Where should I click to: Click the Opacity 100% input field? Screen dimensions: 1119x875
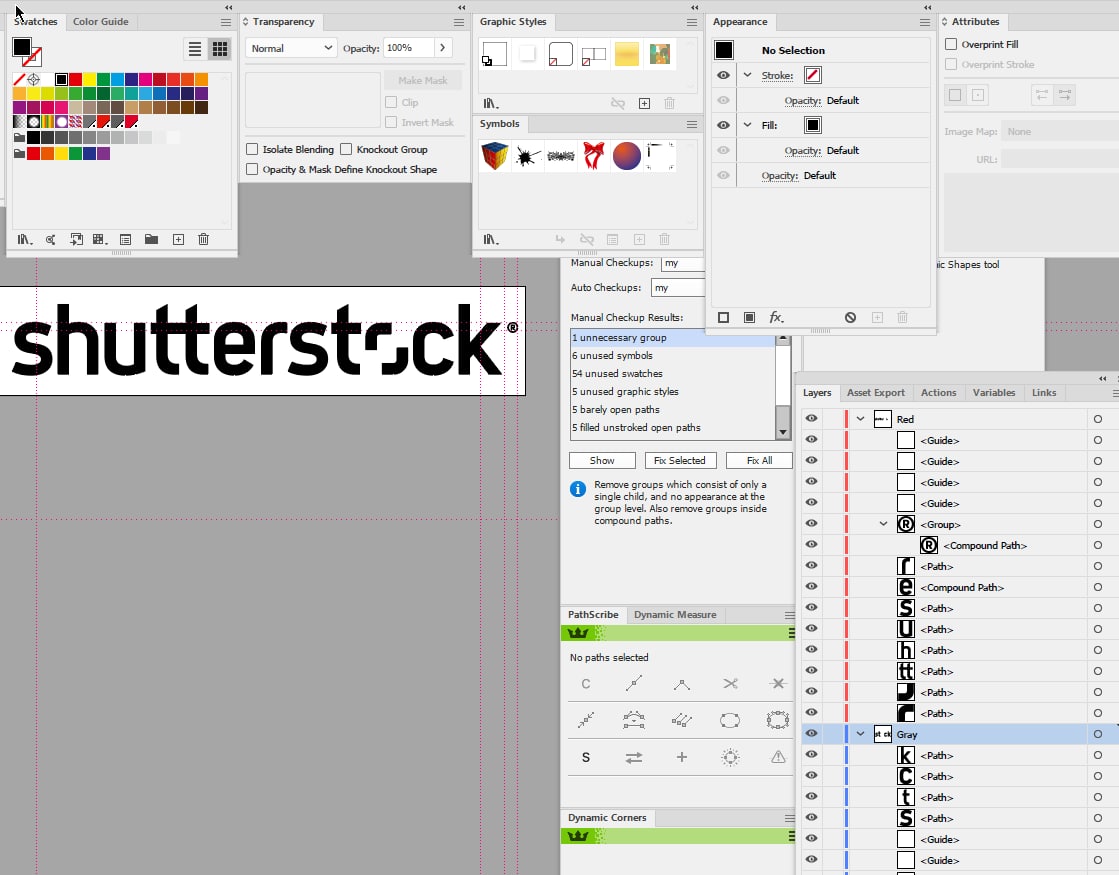point(409,48)
